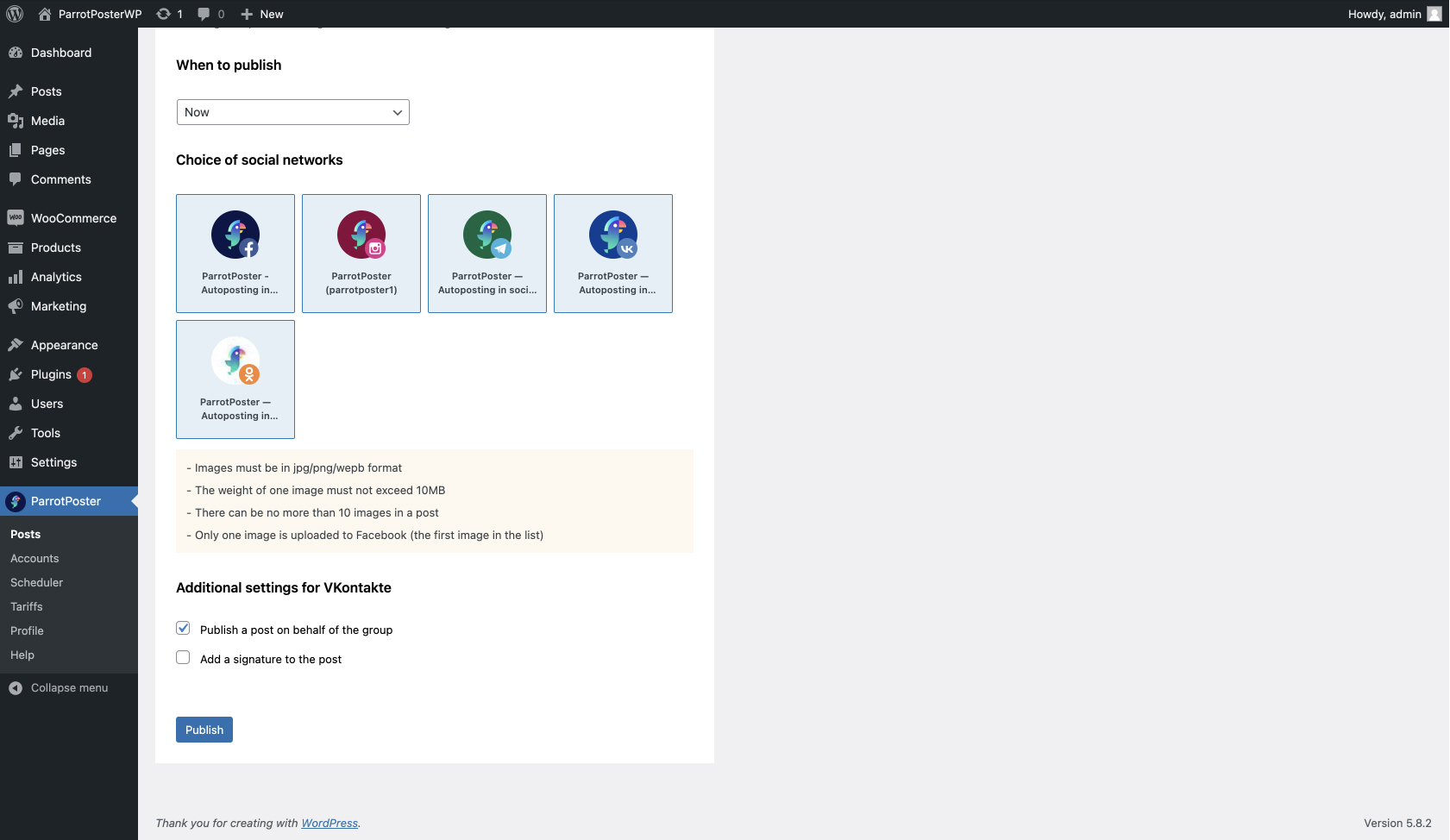
Task: Click Collapse menu label
Action: [x=70, y=688]
